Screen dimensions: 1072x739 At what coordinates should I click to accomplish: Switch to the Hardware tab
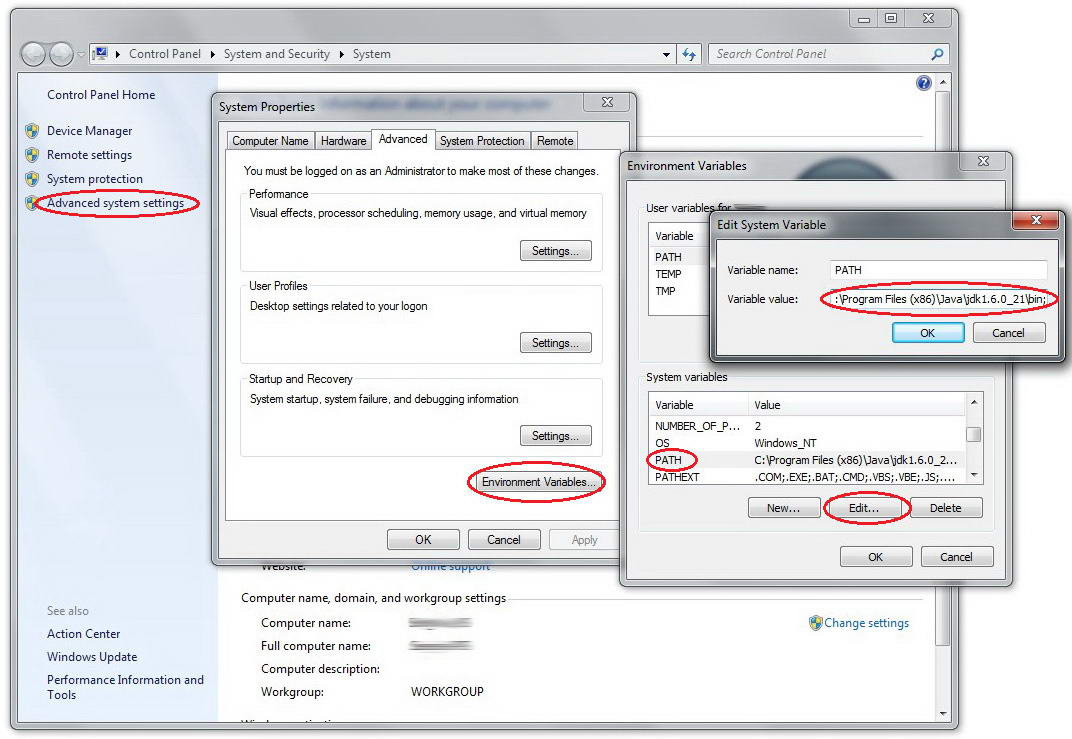(x=343, y=141)
